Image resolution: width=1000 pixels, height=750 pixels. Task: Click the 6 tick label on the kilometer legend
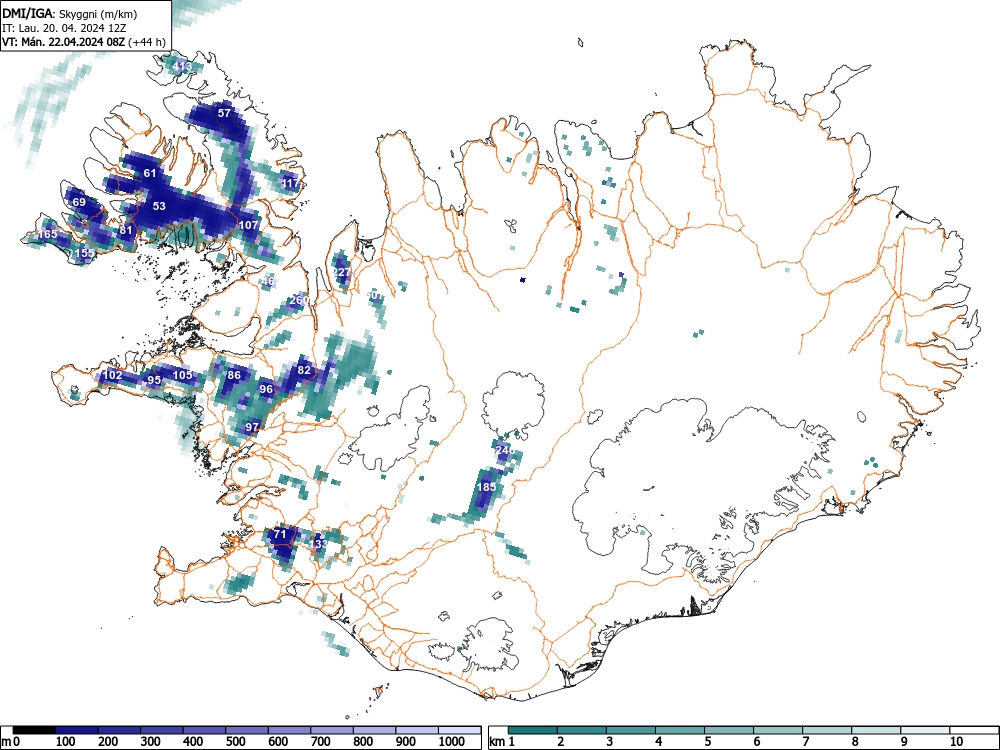click(x=757, y=742)
